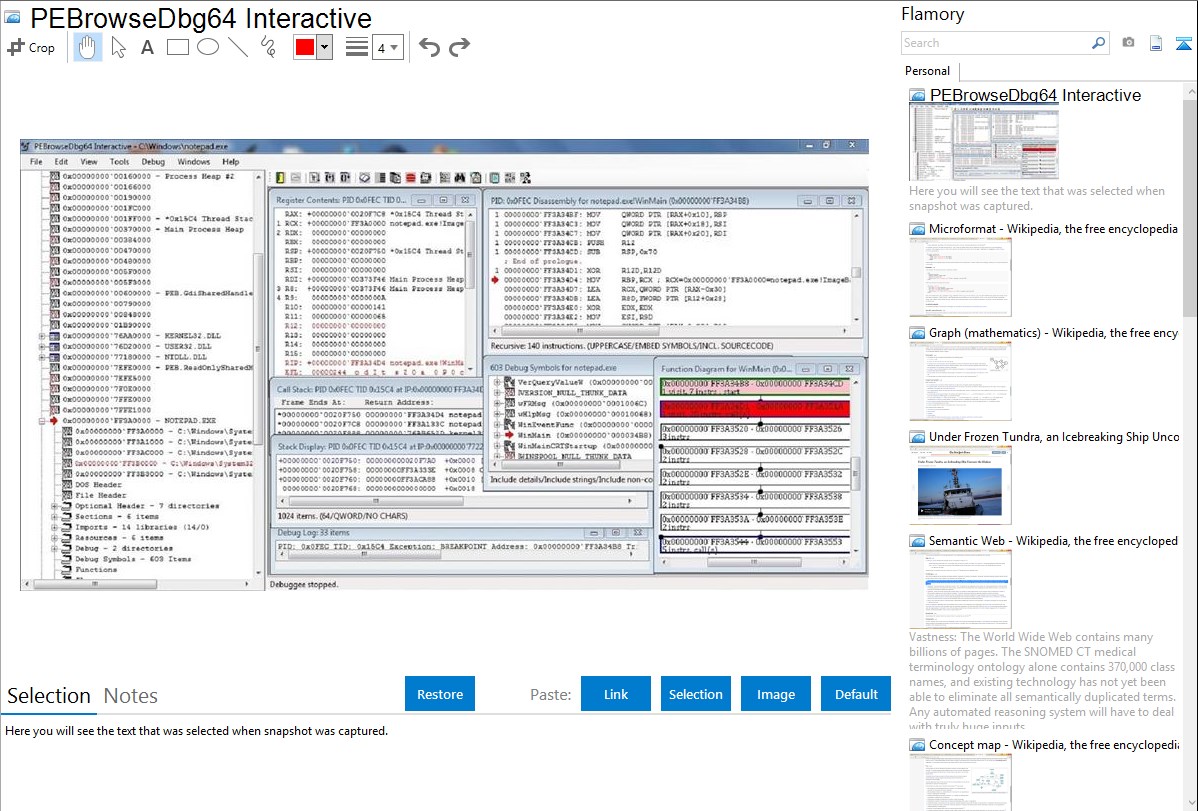Click the icon next to Microformat snapshot

pyautogui.click(x=917, y=229)
